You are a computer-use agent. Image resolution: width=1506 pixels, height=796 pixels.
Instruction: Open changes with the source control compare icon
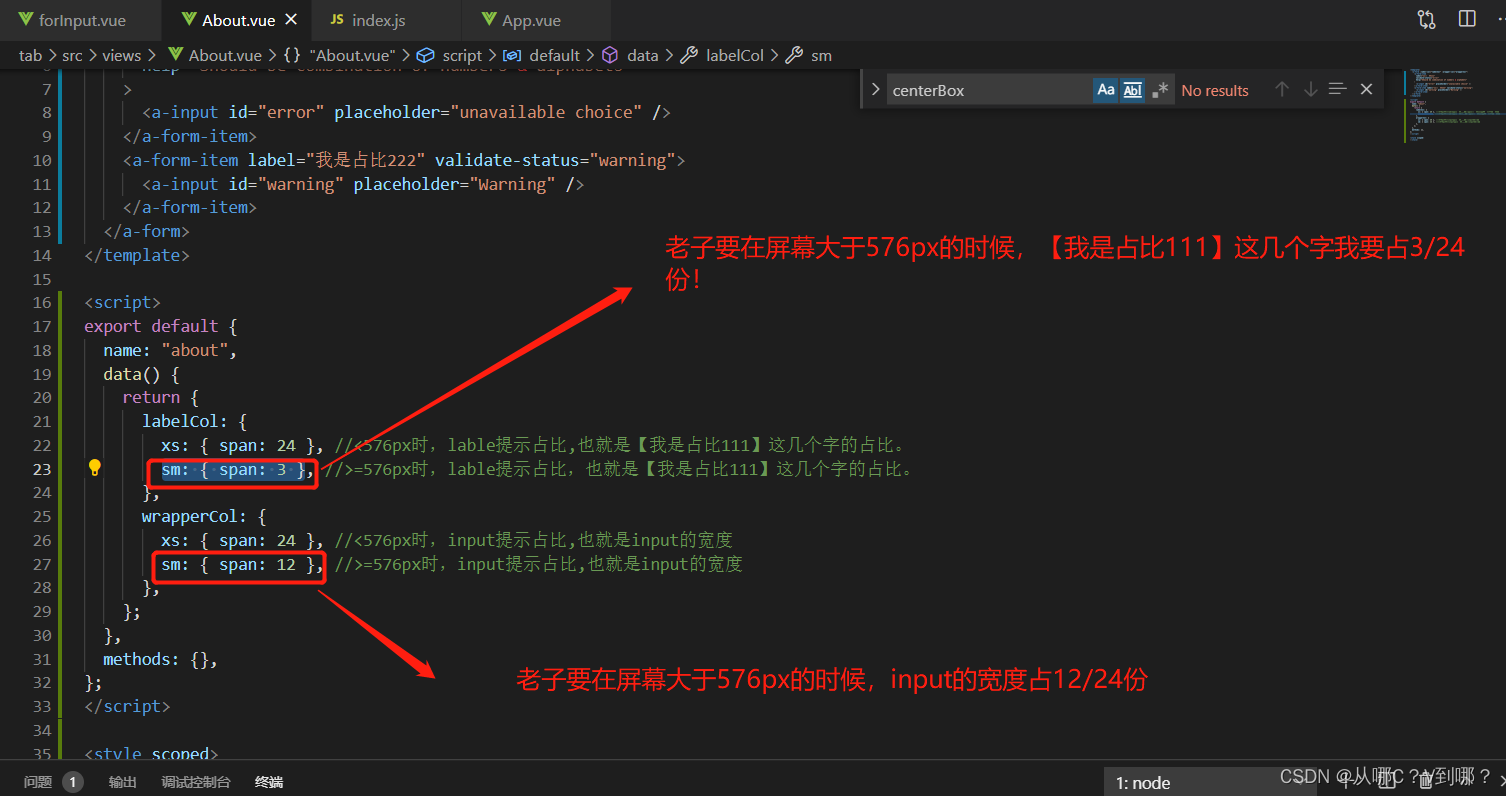[1426, 20]
